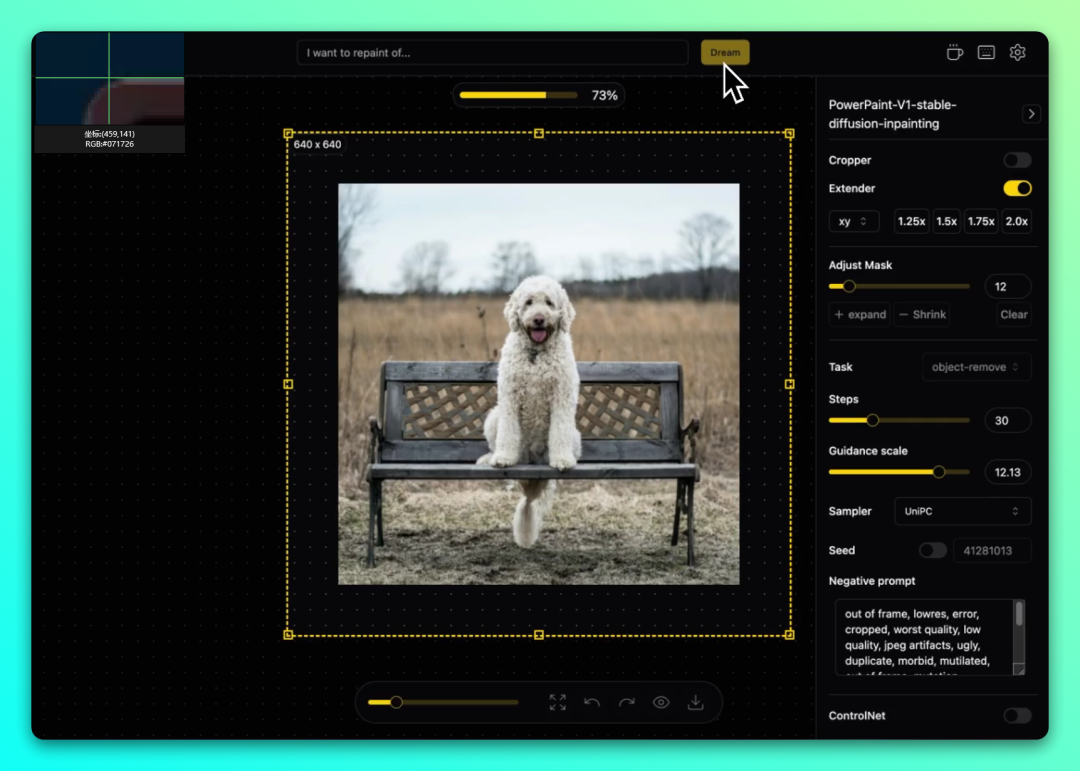Click the Clear mask button
1080x771 pixels.
click(x=1013, y=314)
